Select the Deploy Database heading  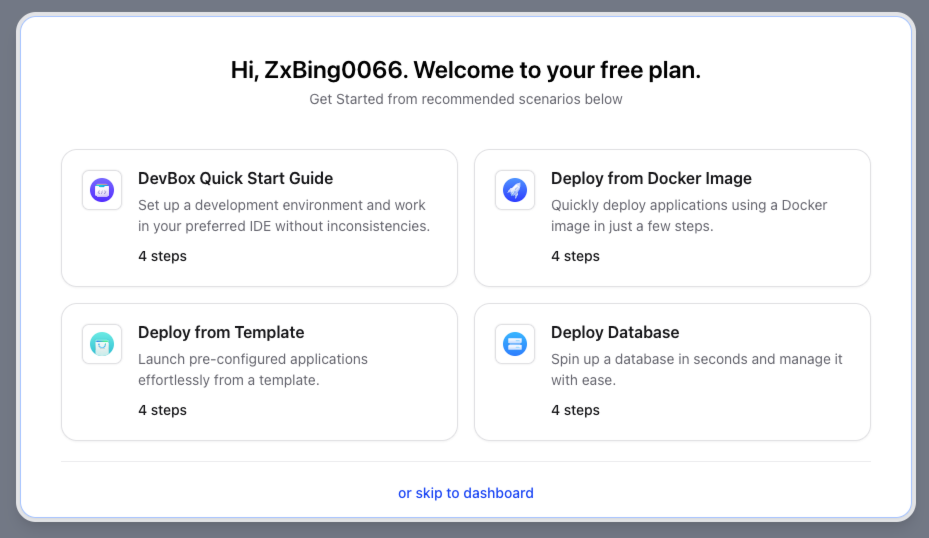pyautogui.click(x=615, y=332)
